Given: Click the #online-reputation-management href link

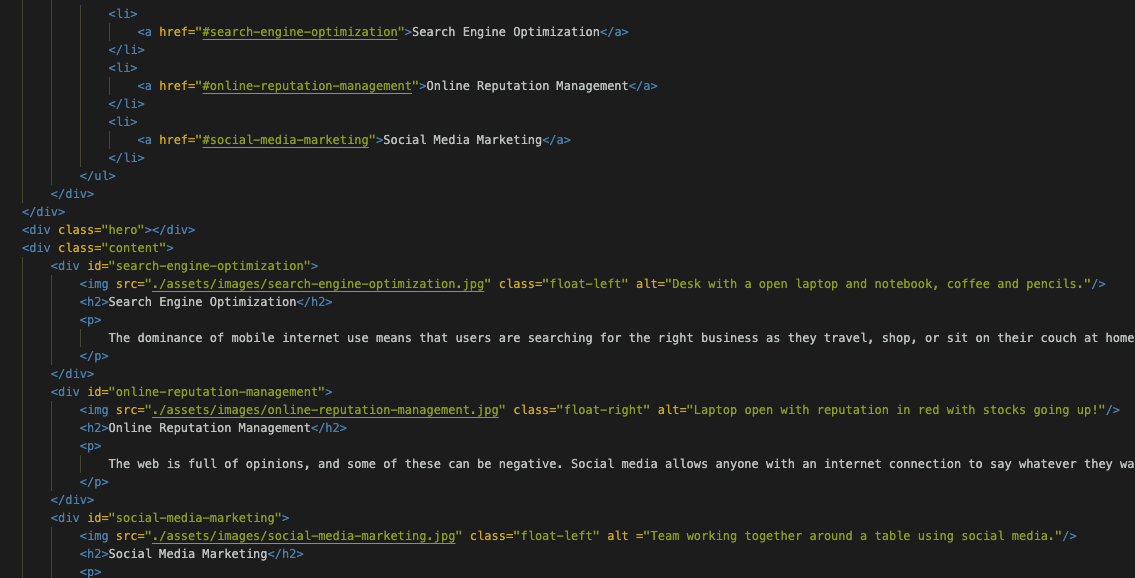Looking at the screenshot, I should click(306, 85).
